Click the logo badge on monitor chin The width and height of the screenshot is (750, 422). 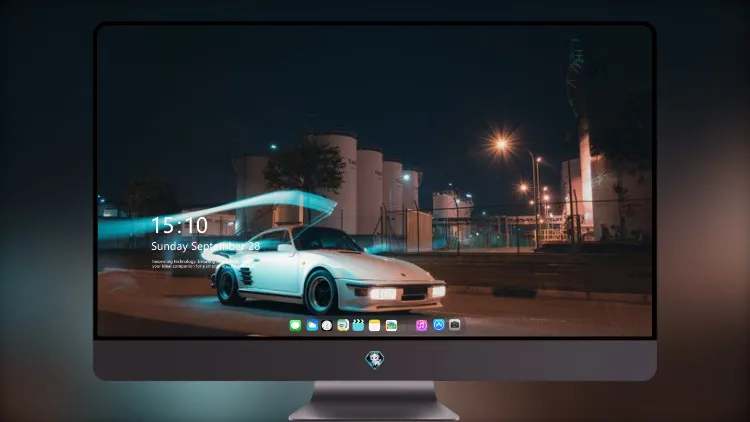[x=375, y=360]
